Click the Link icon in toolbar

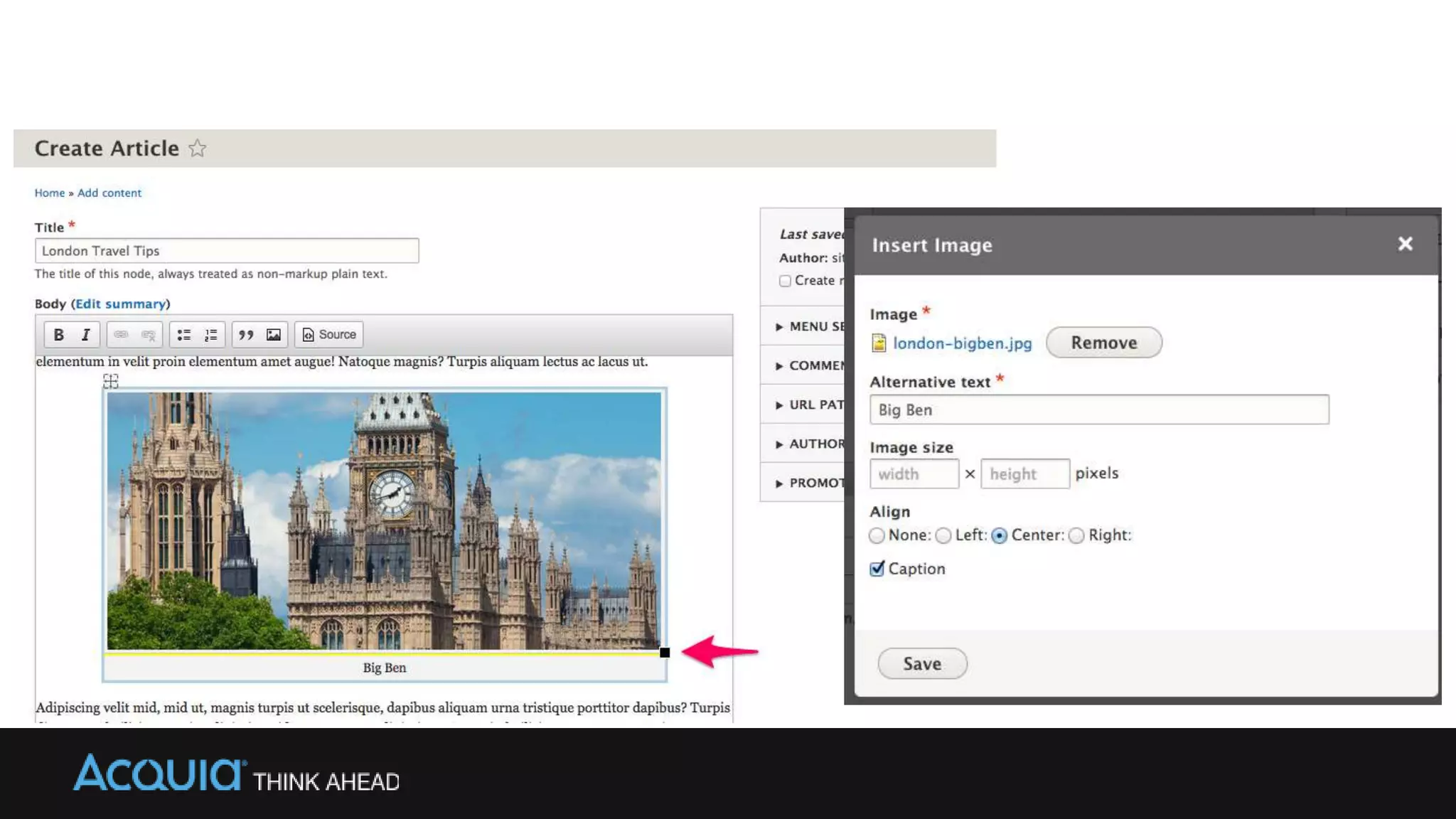(121, 335)
